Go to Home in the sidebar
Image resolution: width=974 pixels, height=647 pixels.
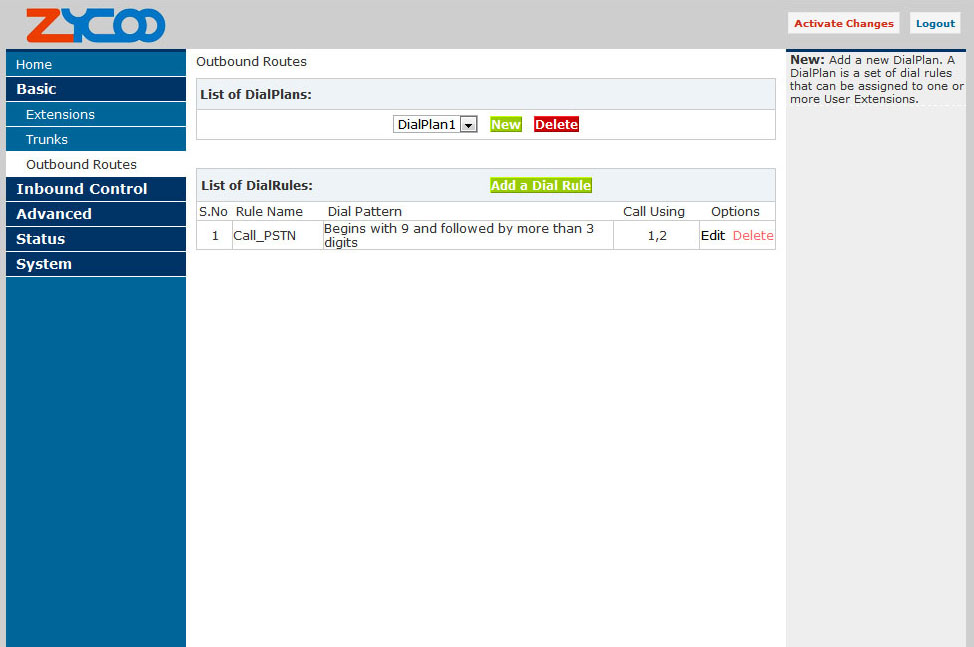[34, 65]
